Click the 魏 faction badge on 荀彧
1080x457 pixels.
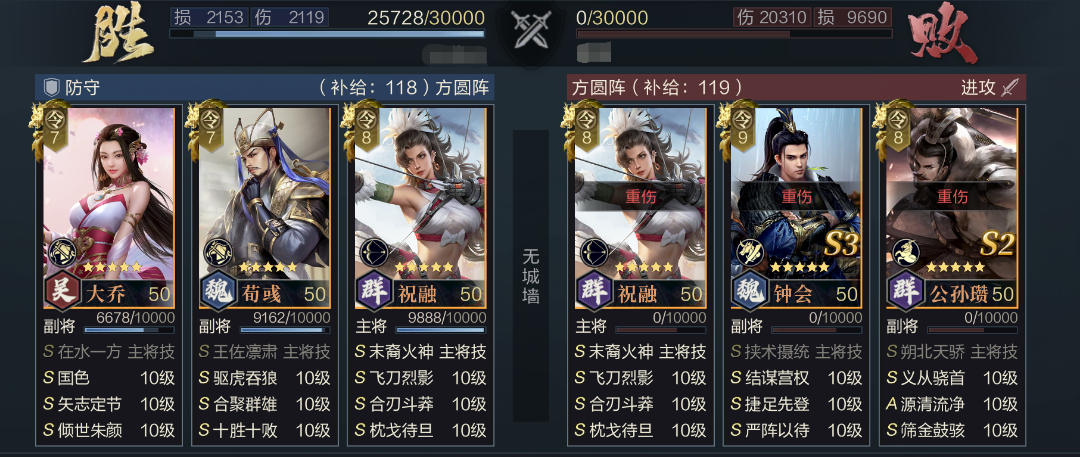(218, 293)
